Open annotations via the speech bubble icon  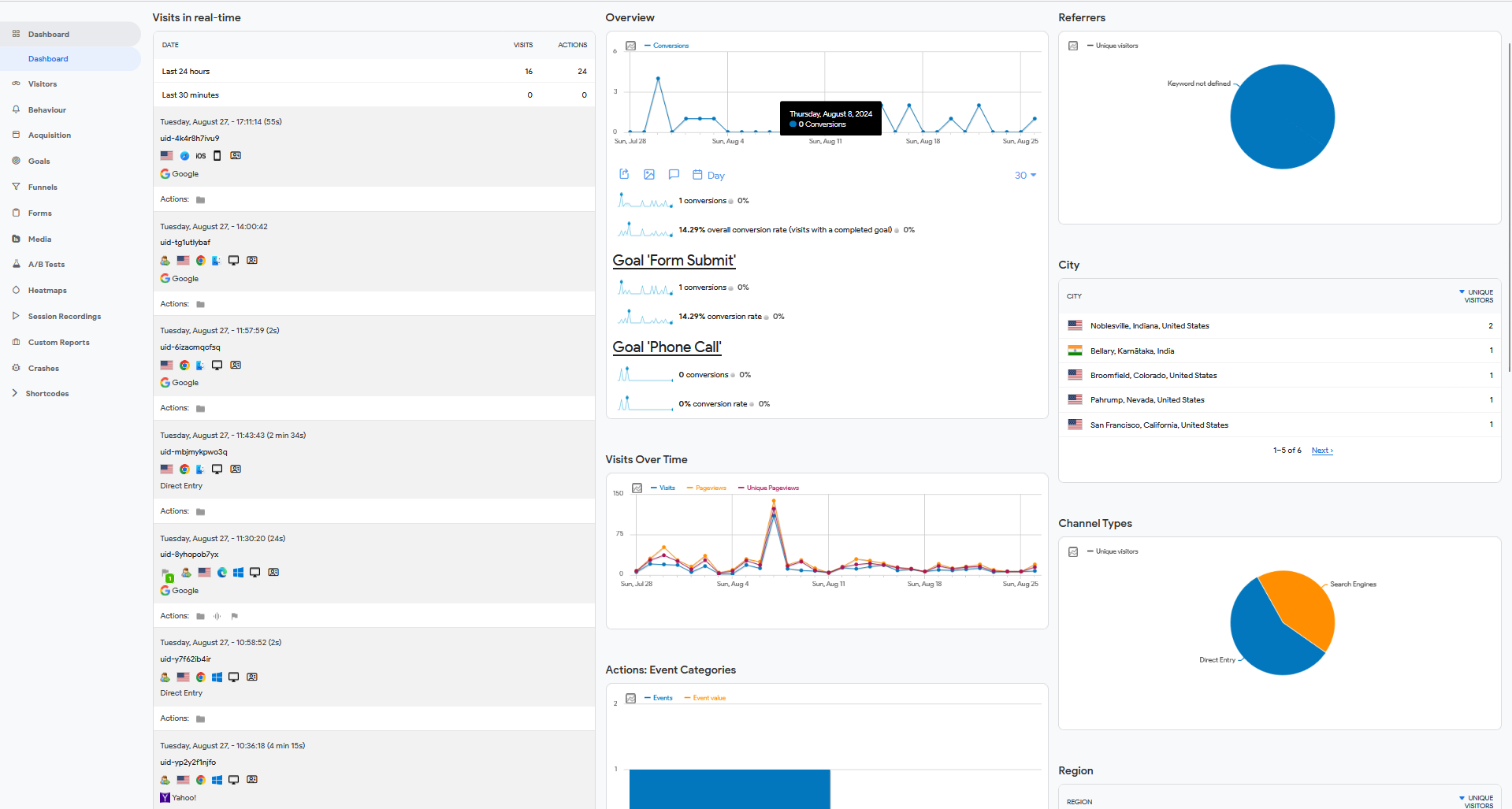(674, 174)
